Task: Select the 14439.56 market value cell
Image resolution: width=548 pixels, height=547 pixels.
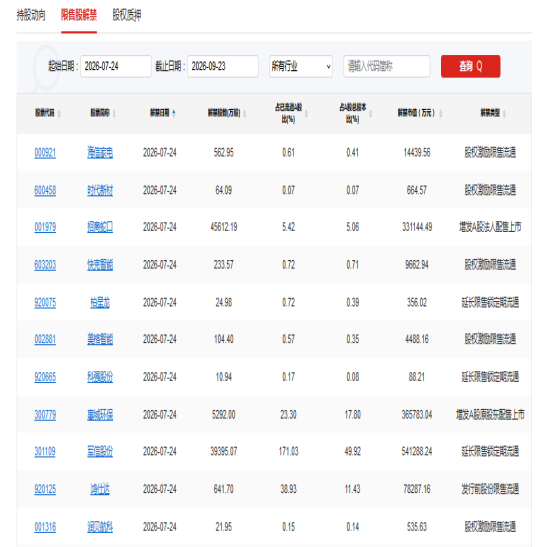Action: [x=417, y=153]
